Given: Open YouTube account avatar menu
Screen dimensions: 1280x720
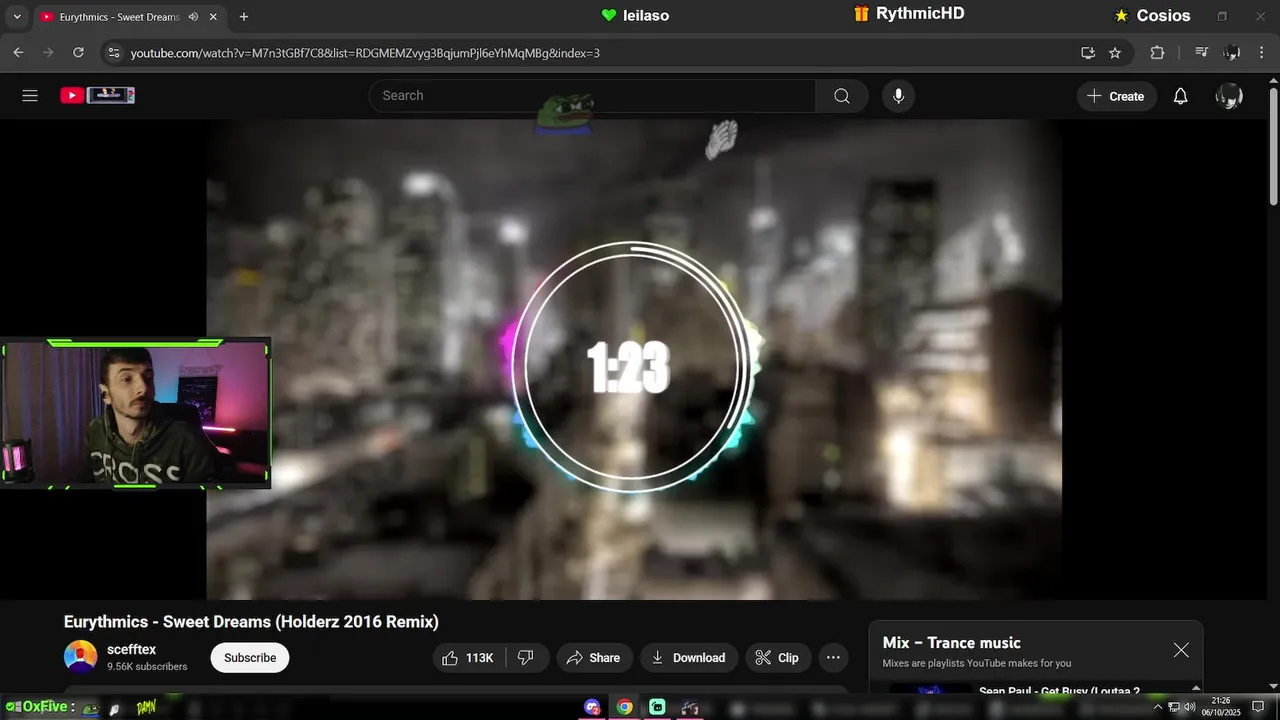Looking at the screenshot, I should (x=1229, y=96).
